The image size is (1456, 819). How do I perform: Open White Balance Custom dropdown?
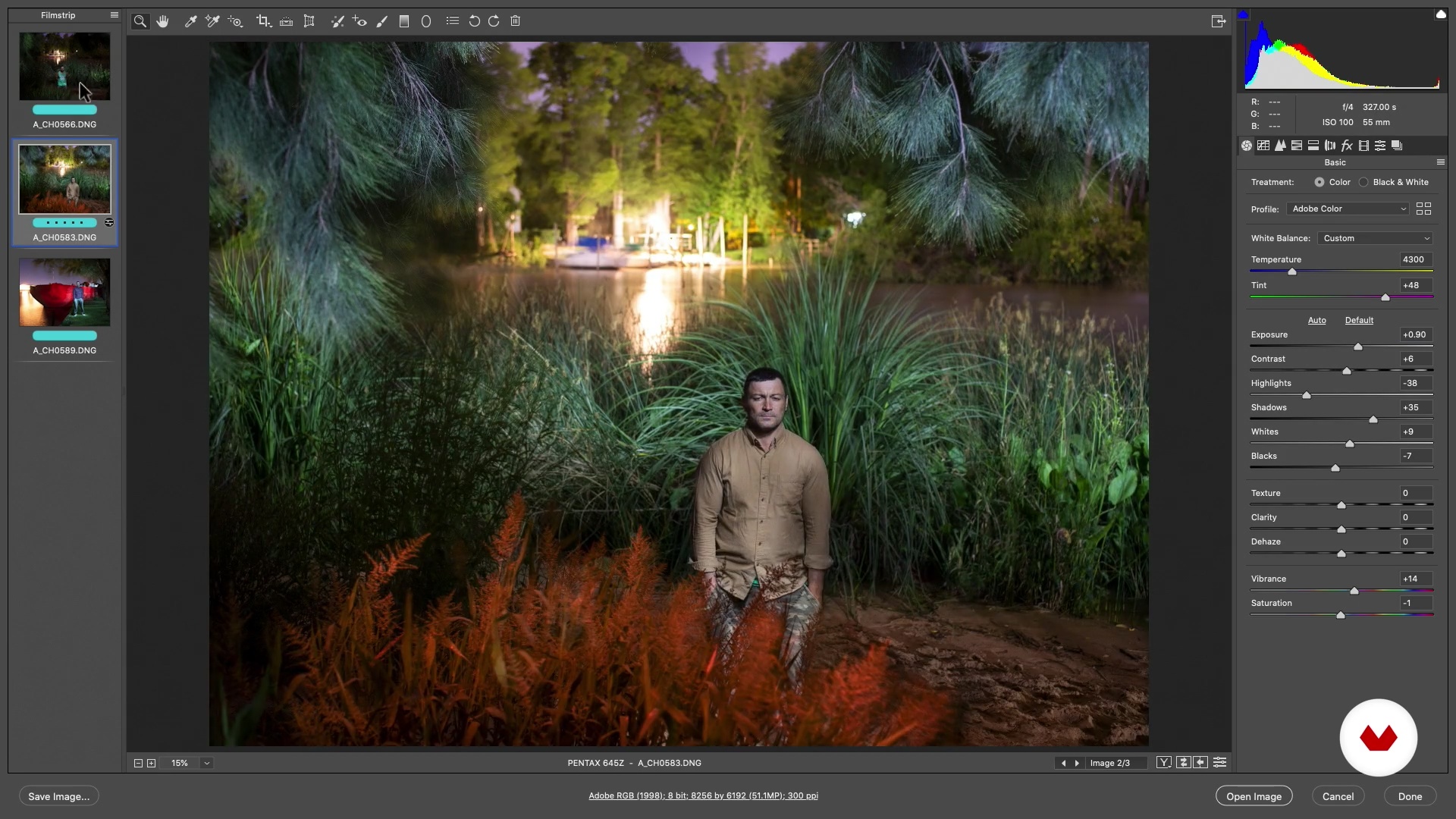(1375, 238)
